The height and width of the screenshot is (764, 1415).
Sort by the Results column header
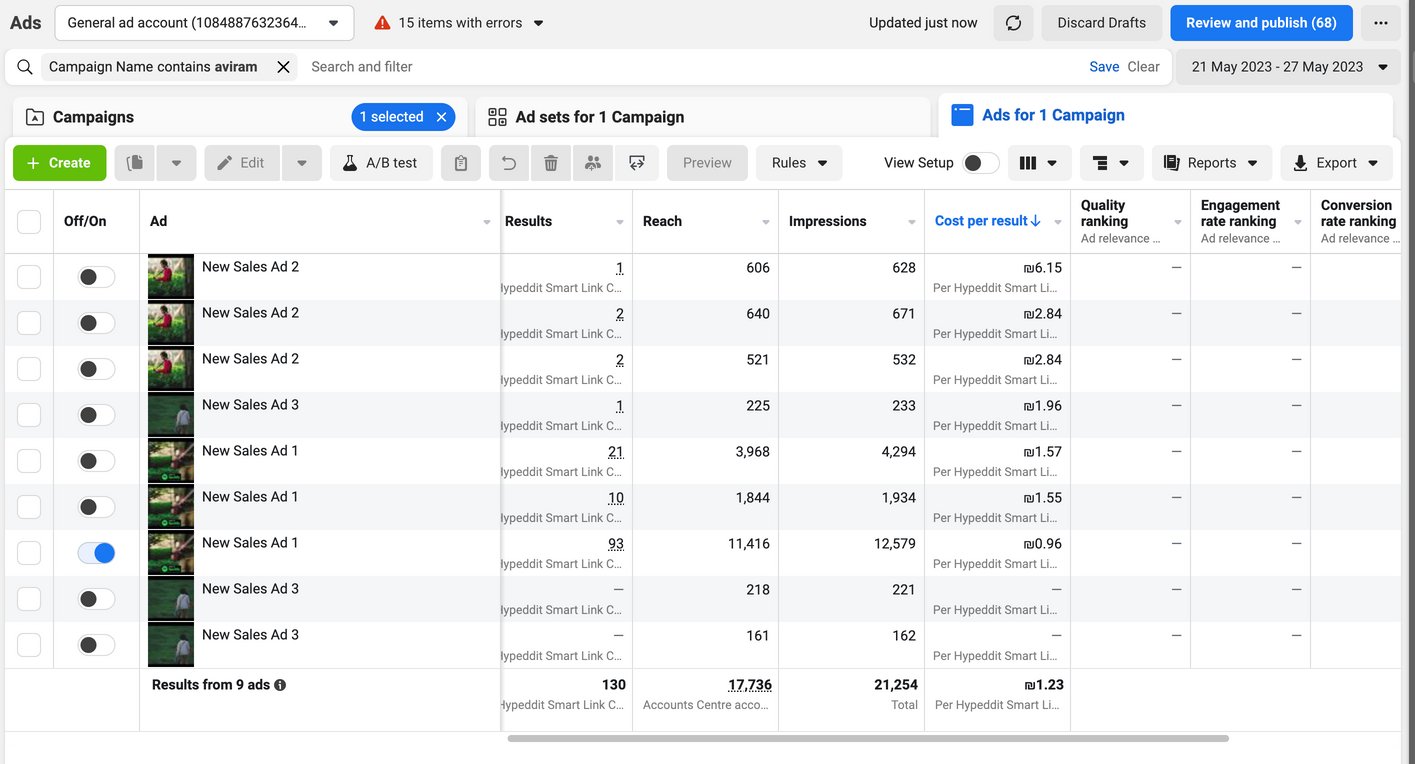coord(528,221)
